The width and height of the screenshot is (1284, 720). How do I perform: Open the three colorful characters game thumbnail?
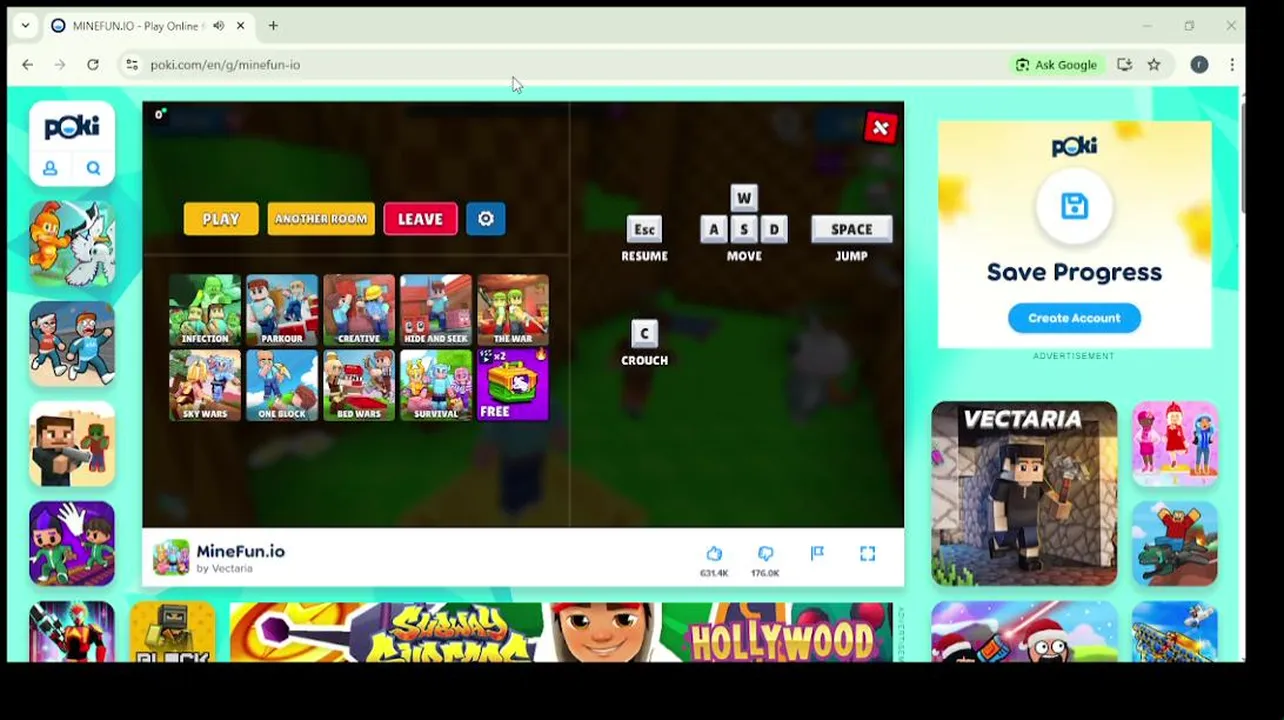pyautogui.click(x=1175, y=444)
